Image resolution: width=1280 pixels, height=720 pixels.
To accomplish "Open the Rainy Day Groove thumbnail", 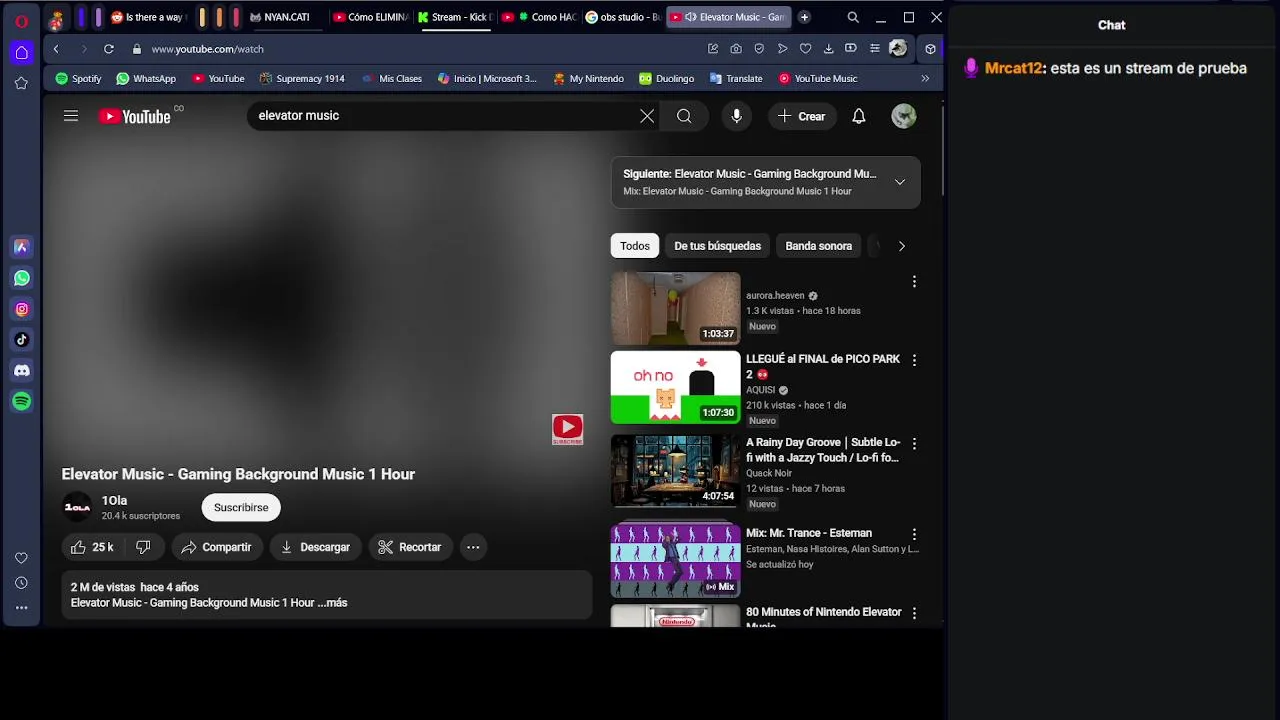I will (676, 471).
